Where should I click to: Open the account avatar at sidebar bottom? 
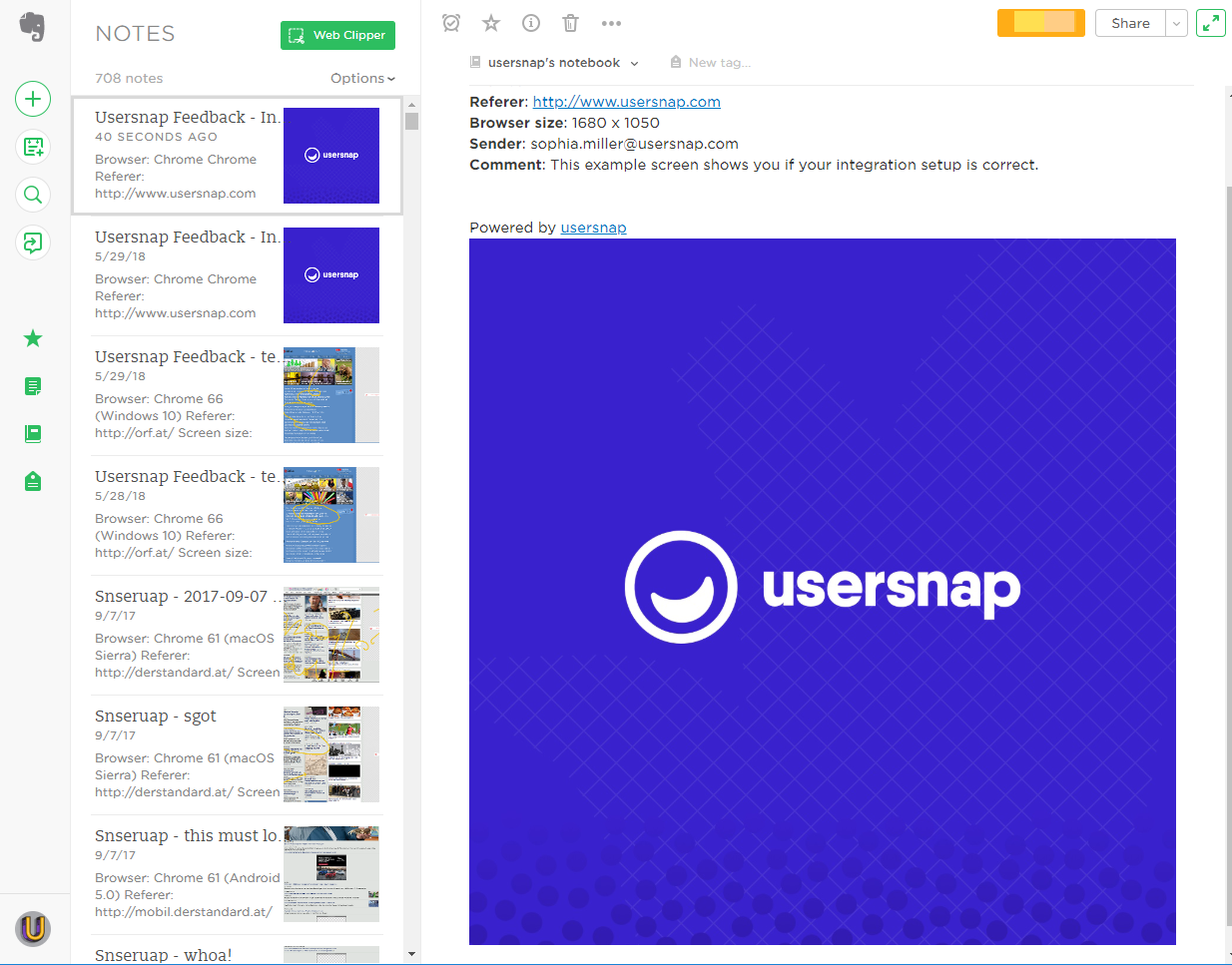point(33,929)
